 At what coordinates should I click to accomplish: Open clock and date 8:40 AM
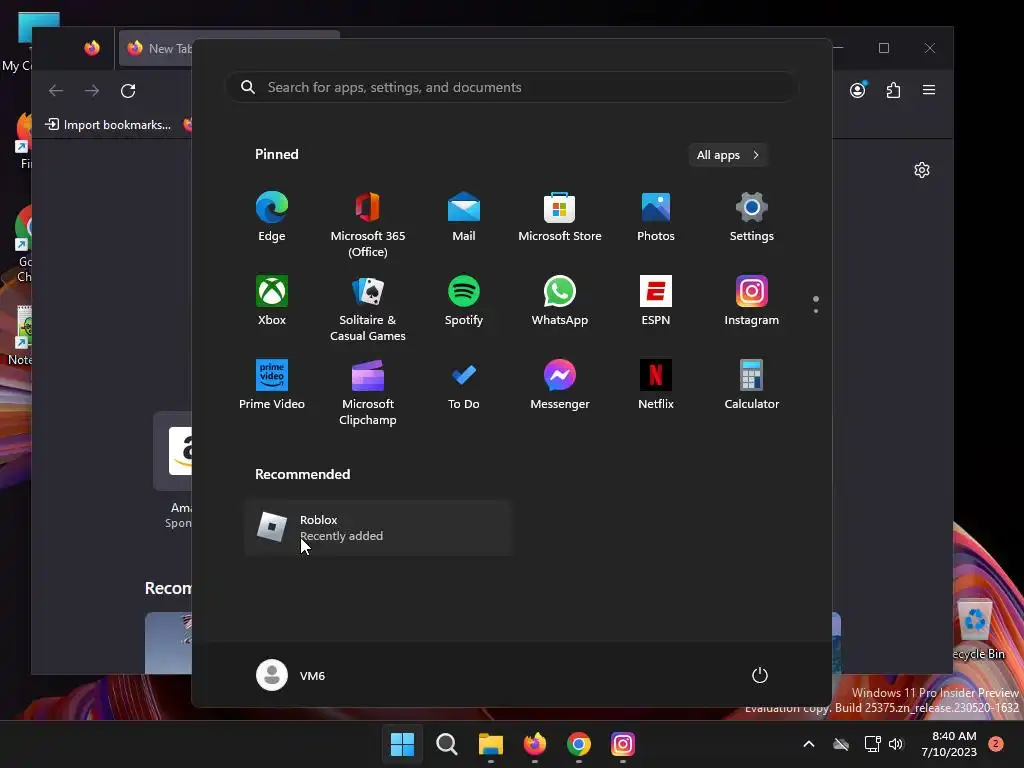point(950,744)
